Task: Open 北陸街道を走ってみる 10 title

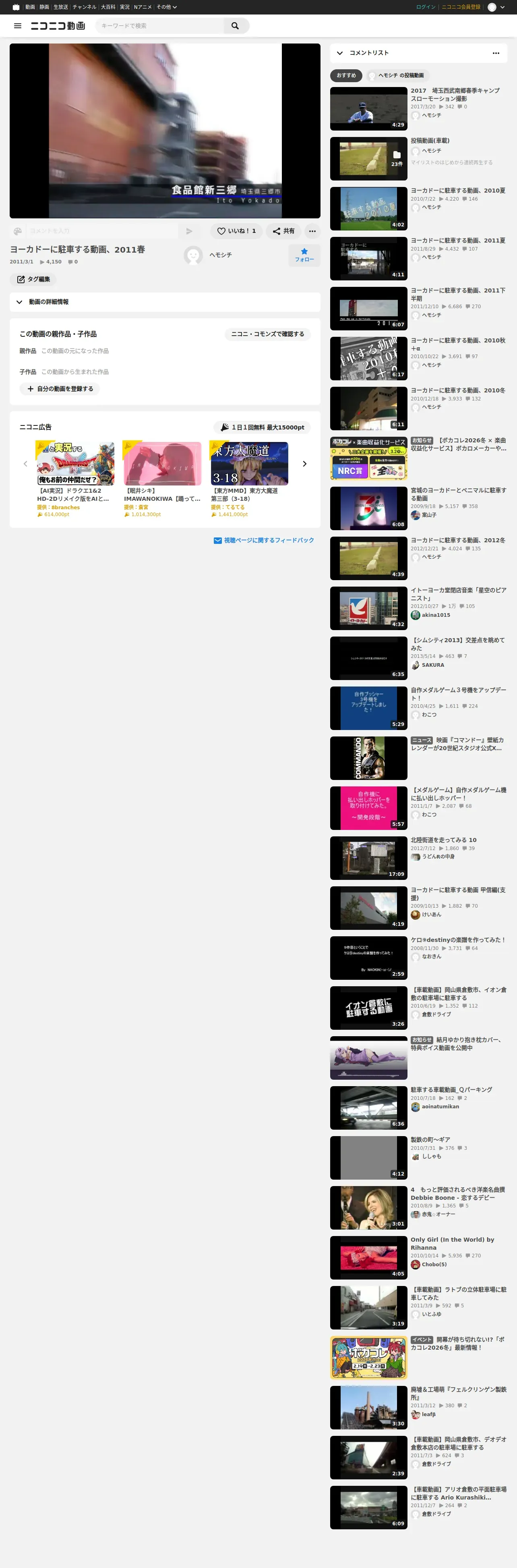Action: [443, 840]
